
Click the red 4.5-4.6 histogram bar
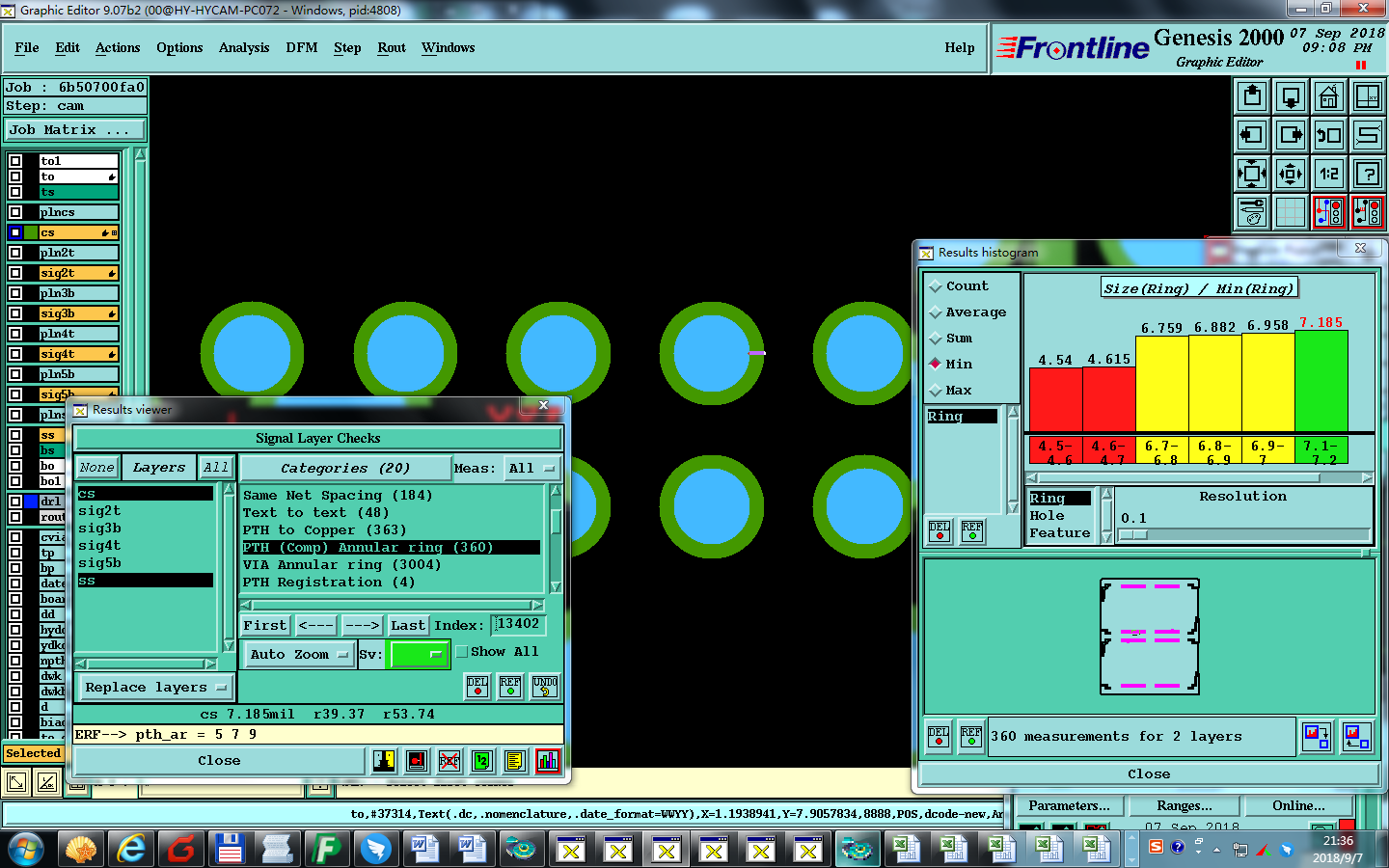1056,399
